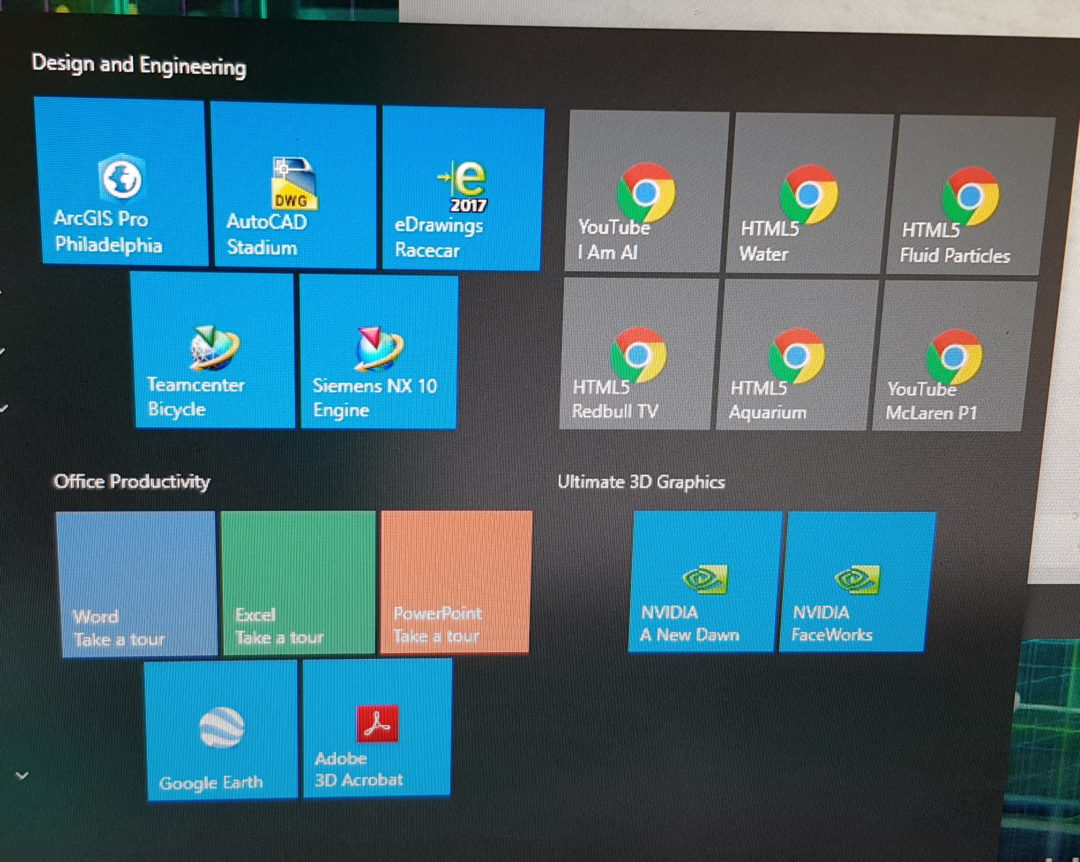Image resolution: width=1080 pixels, height=862 pixels.
Task: Launch NVIDIA A New Dawn demo
Action: 705,581
